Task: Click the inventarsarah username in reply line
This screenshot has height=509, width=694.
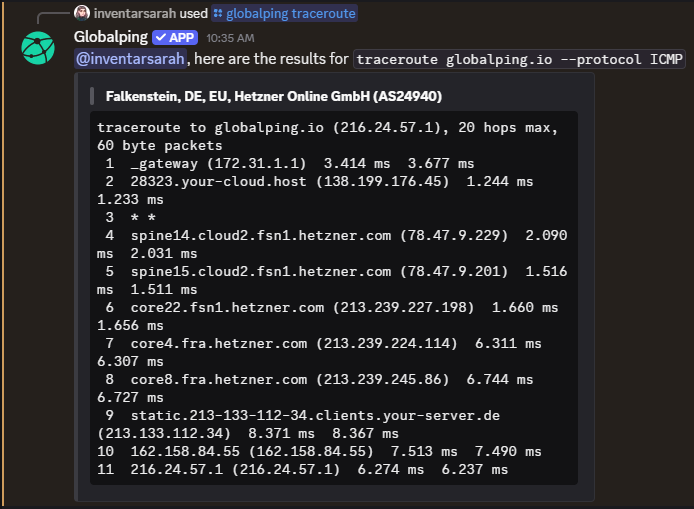Action: [135, 13]
